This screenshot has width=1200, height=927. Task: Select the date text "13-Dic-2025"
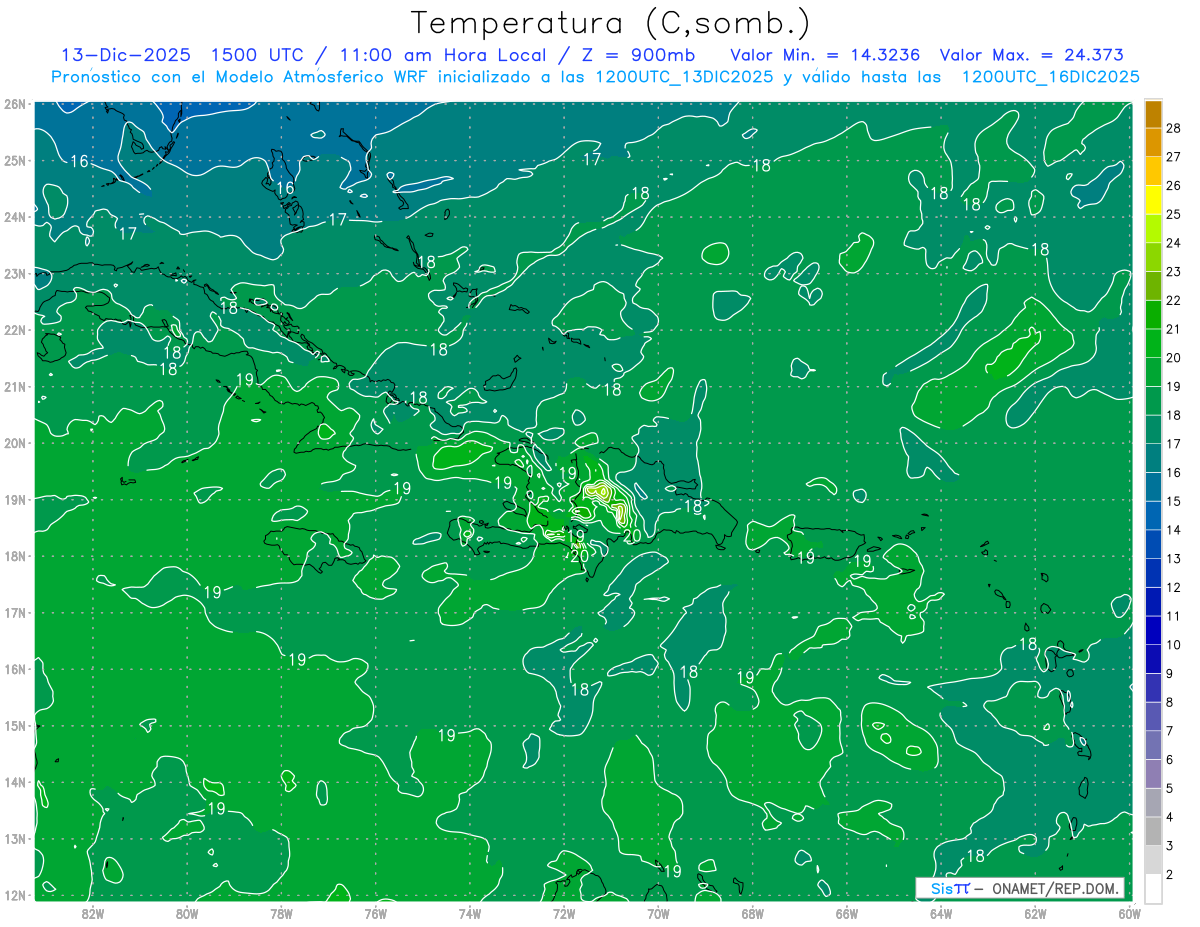click(x=125, y=55)
